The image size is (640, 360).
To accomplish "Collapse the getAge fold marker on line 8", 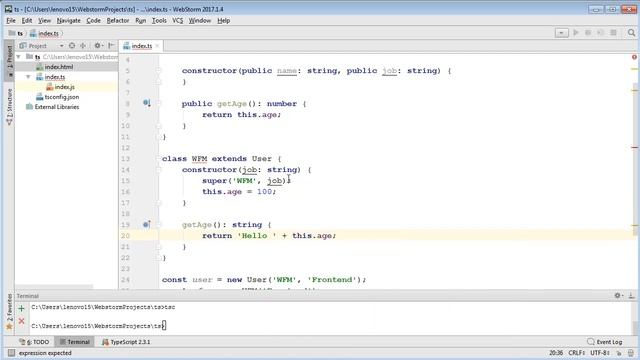I will click(158, 104).
